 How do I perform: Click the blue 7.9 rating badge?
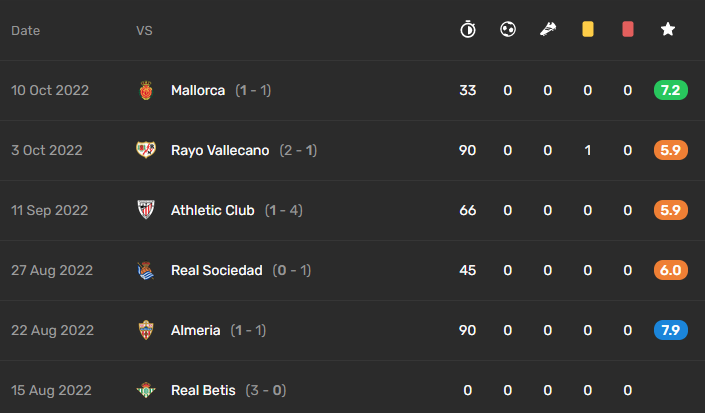pos(670,330)
